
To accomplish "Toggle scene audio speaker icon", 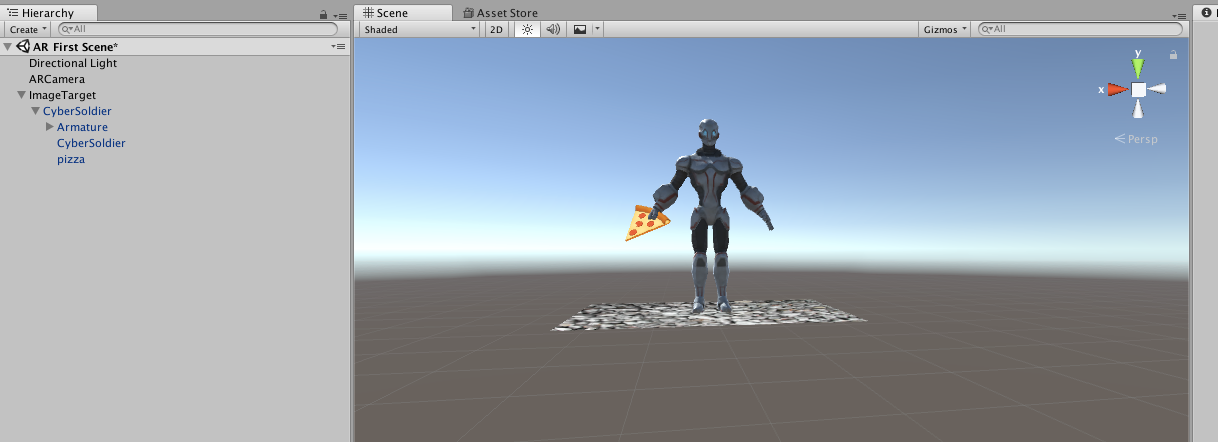I will point(553,30).
